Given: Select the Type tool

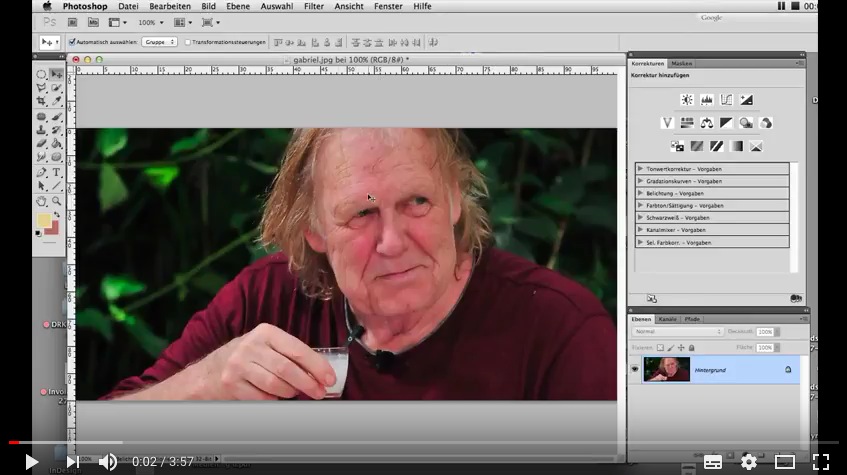Looking at the screenshot, I should (x=57, y=173).
